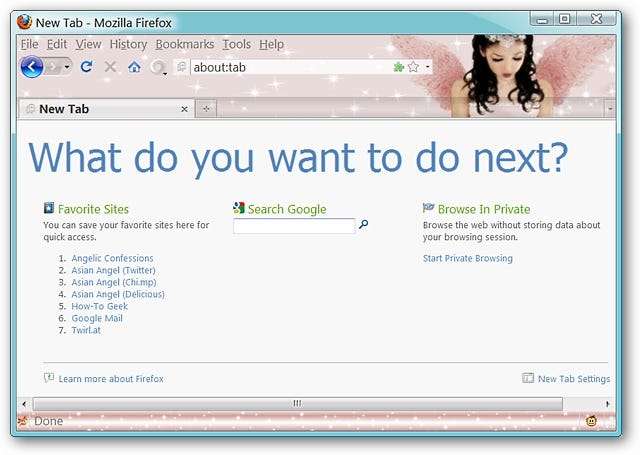Open the Bookmarks menu
The width and height of the screenshot is (640, 455).
coord(184,44)
